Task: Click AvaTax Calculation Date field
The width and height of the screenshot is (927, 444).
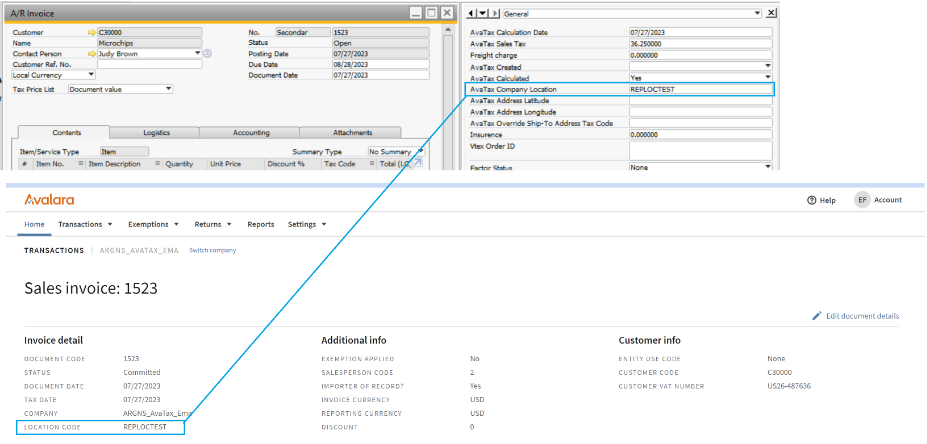Action: [701, 33]
